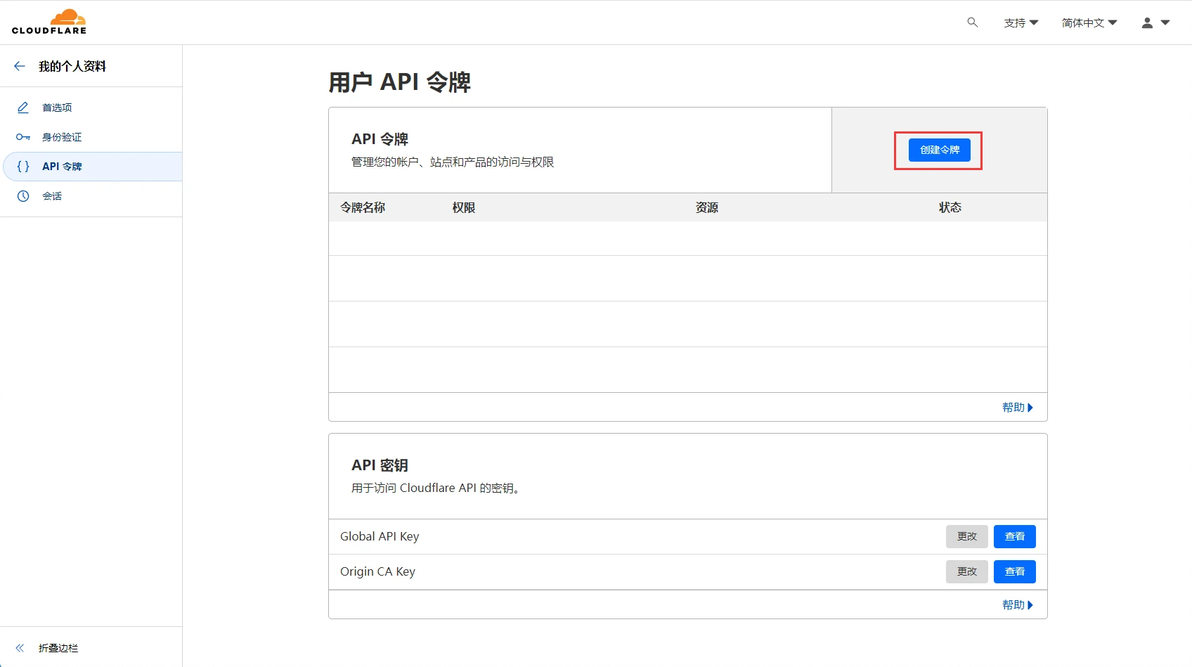This screenshot has width=1192, height=667.
Task: Click the 管理您的帐户、站点和产品的访问与权限 description
Action: 452,162
